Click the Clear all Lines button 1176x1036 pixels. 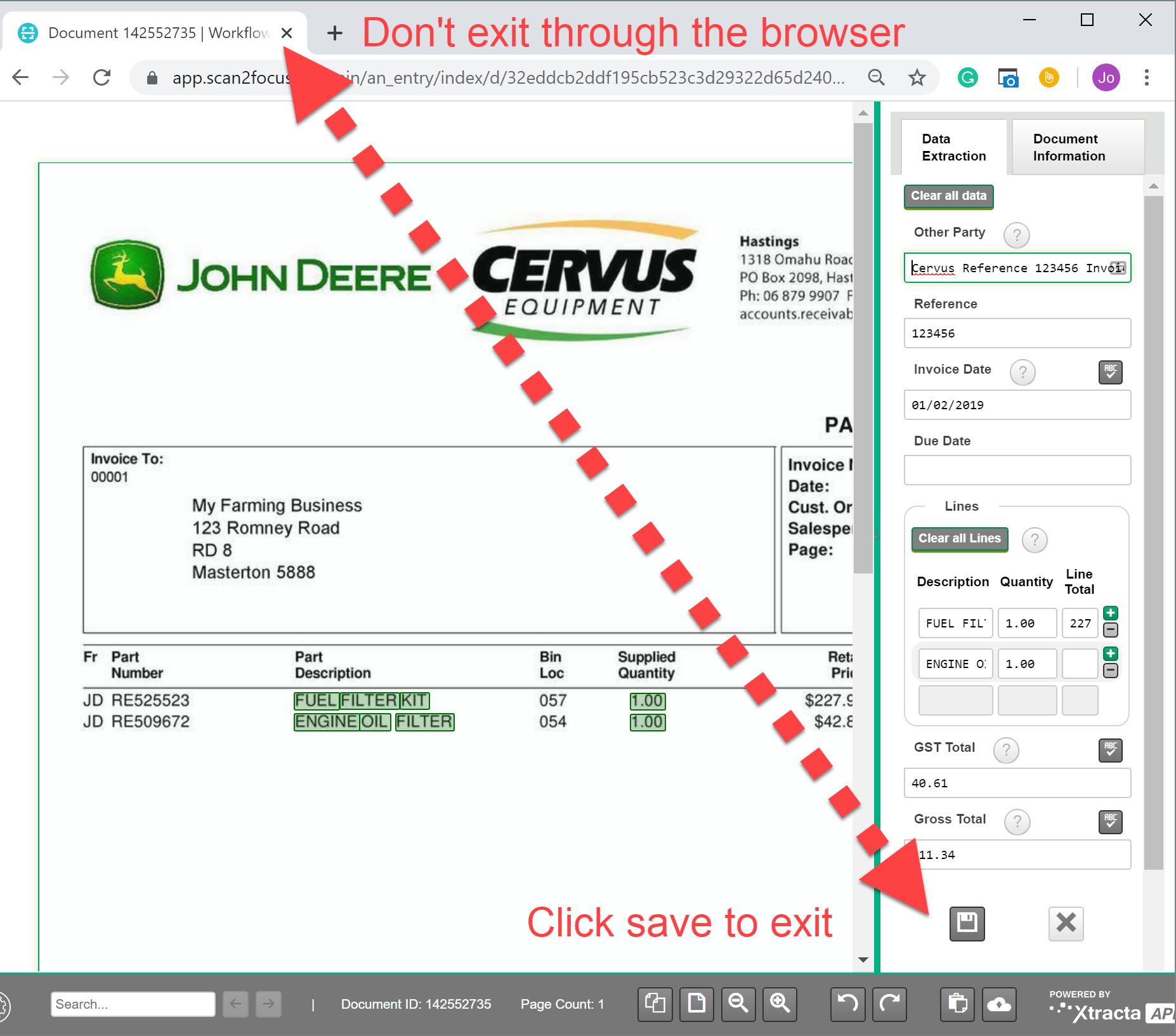click(959, 538)
